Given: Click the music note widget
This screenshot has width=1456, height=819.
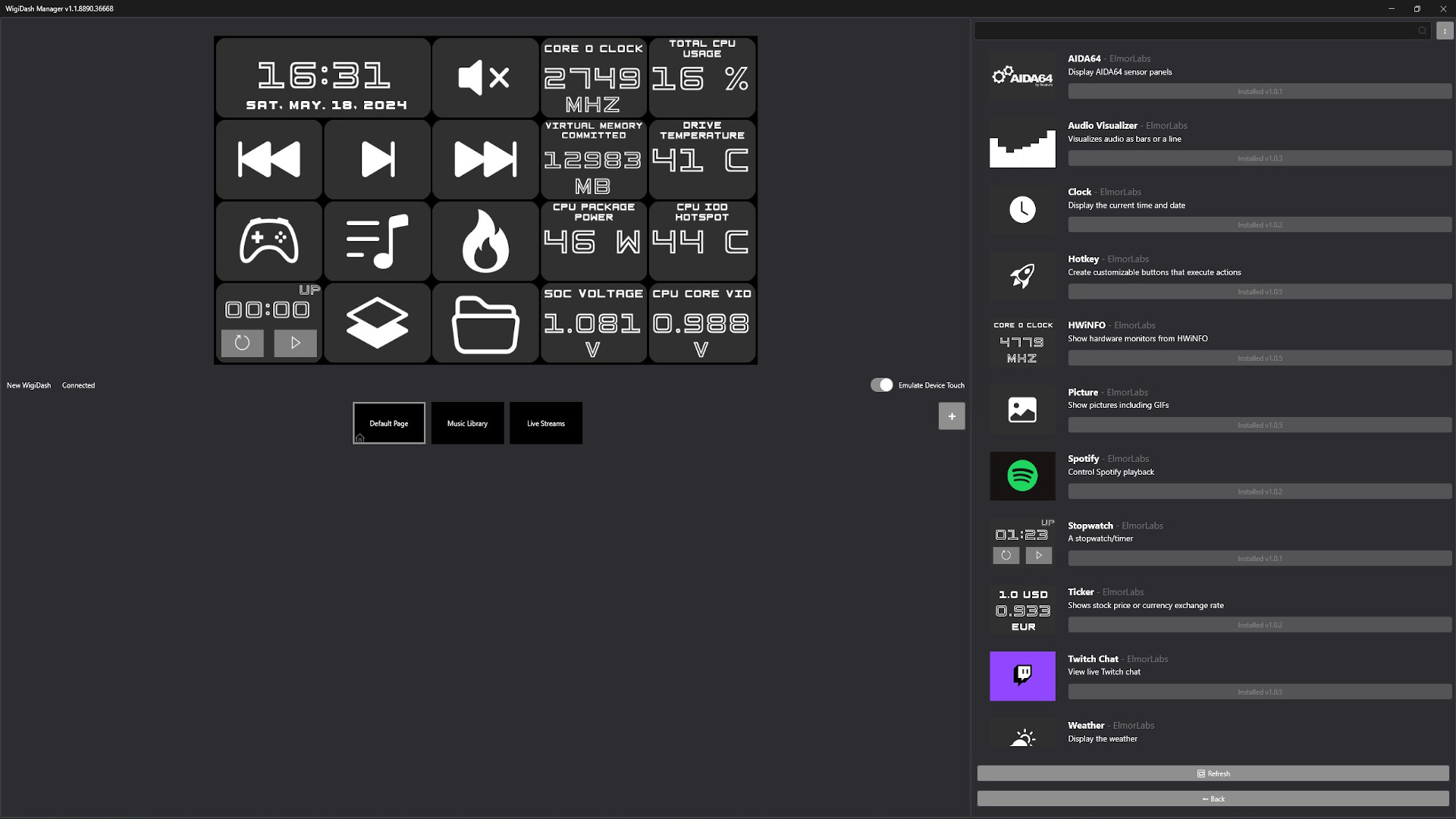Looking at the screenshot, I should [x=377, y=240].
